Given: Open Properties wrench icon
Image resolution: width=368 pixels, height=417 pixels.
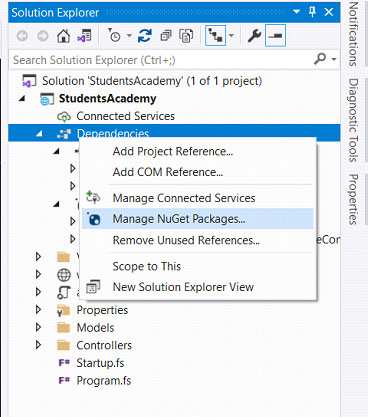Looking at the screenshot, I should [254, 36].
